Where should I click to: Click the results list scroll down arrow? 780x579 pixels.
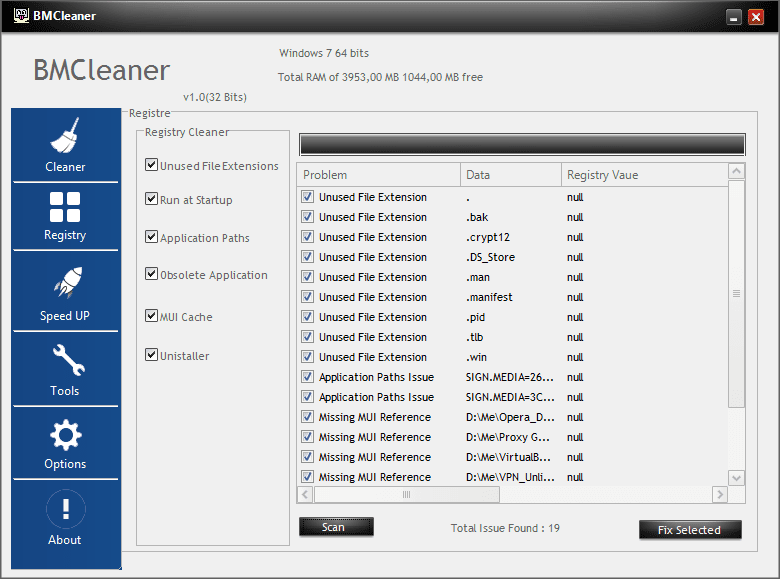736,478
